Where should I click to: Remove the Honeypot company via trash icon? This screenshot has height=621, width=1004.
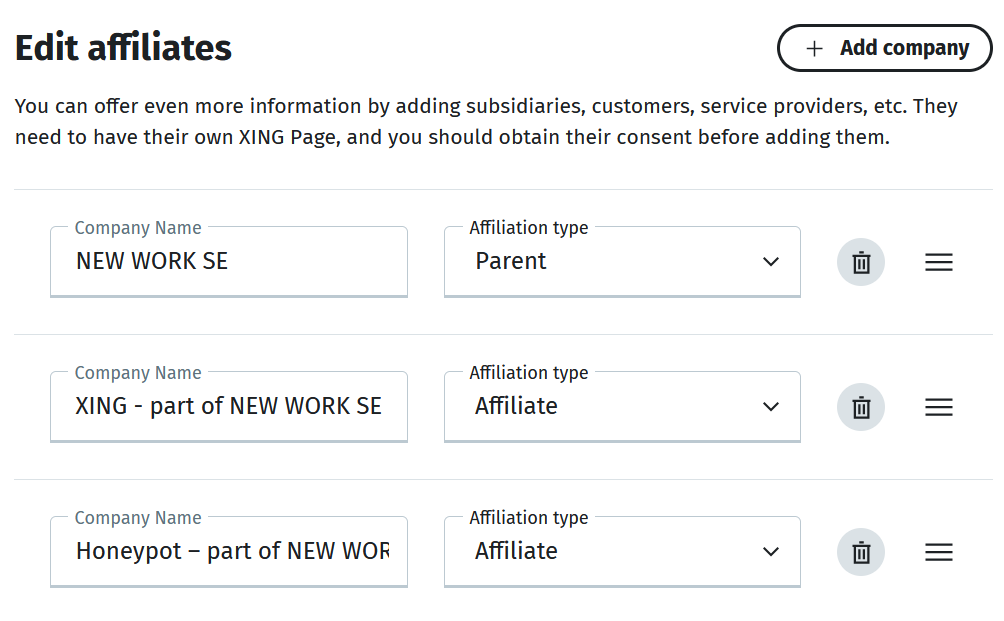860,552
